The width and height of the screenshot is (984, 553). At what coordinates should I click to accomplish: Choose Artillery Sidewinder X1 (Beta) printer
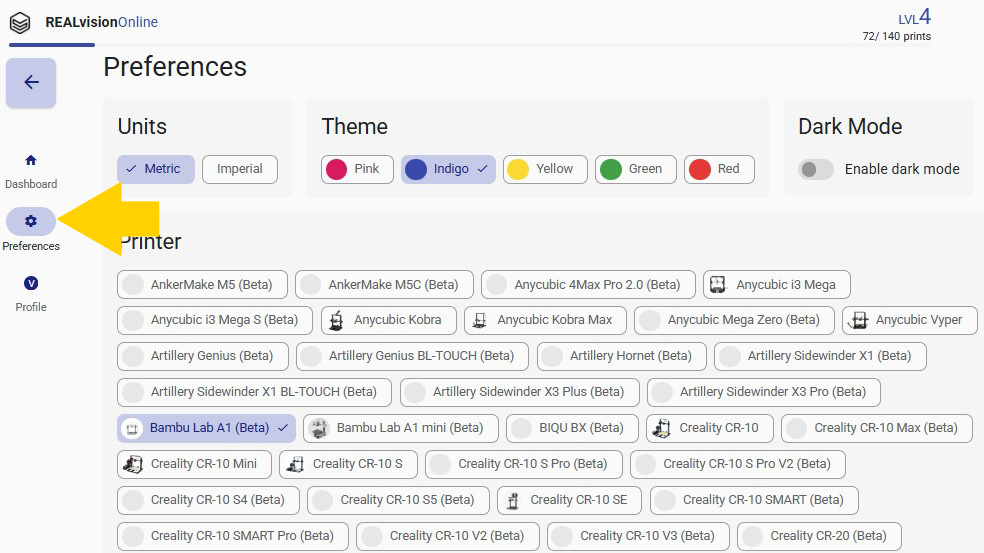(x=820, y=356)
